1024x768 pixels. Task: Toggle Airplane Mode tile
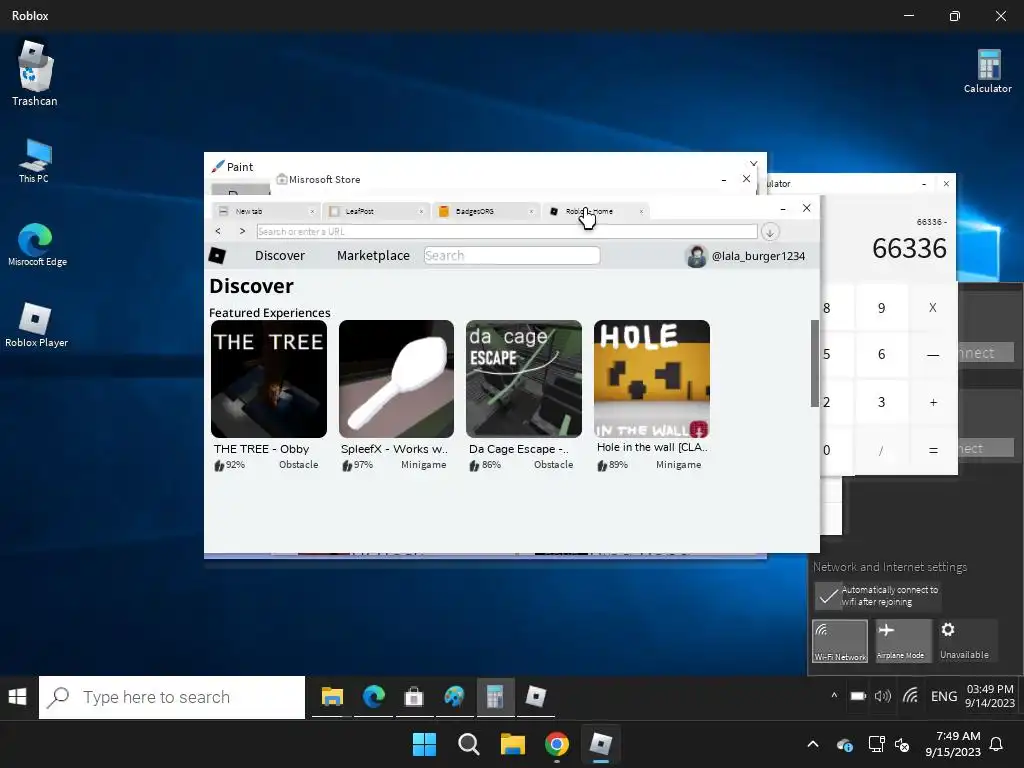tap(902, 641)
